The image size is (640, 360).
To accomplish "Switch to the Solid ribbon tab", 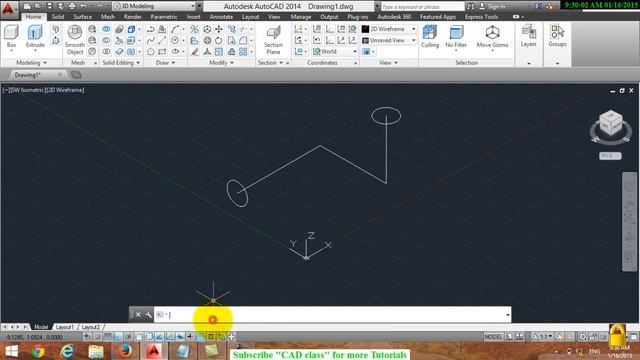I will (x=58, y=17).
